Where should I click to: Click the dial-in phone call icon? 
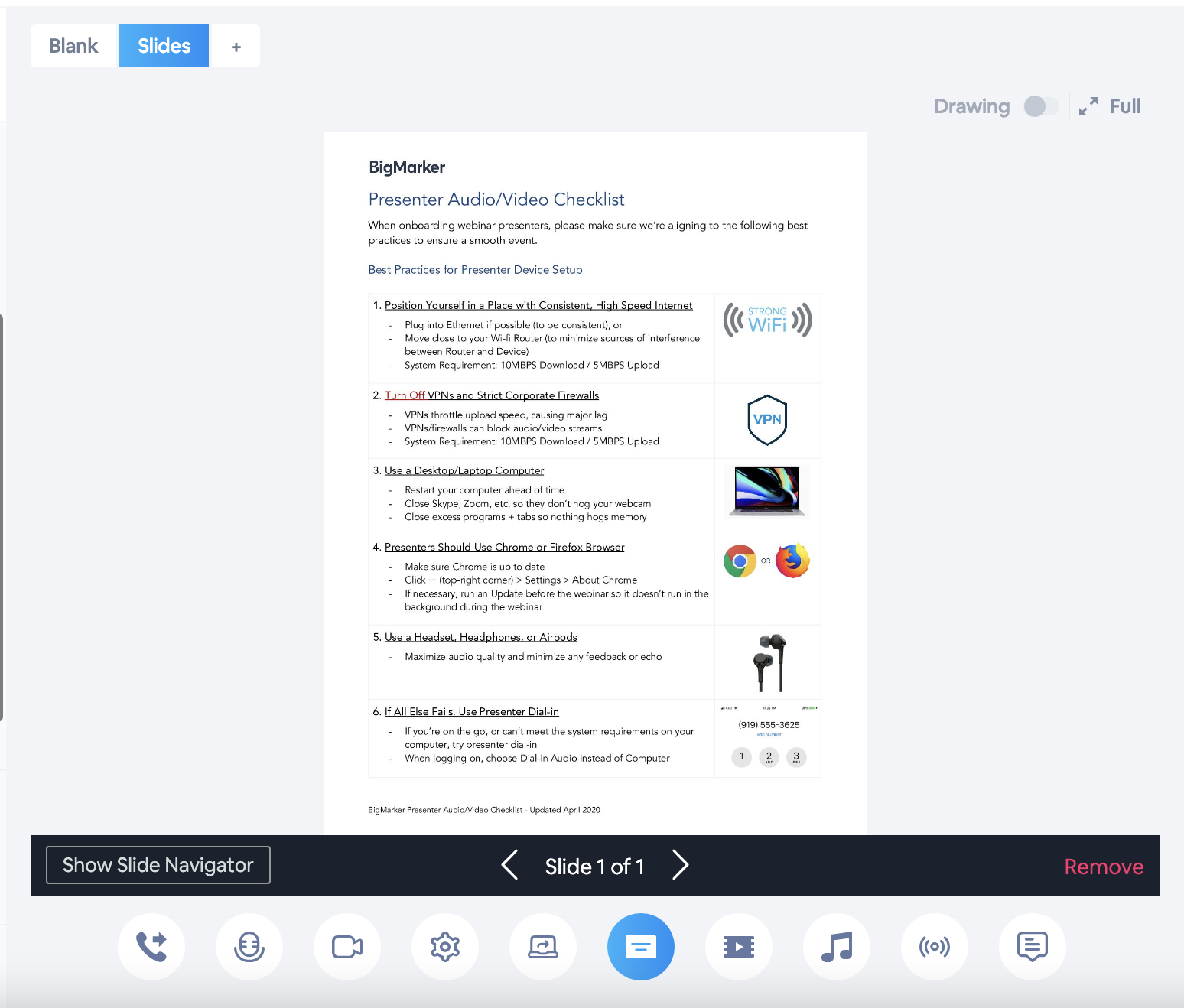[151, 947]
